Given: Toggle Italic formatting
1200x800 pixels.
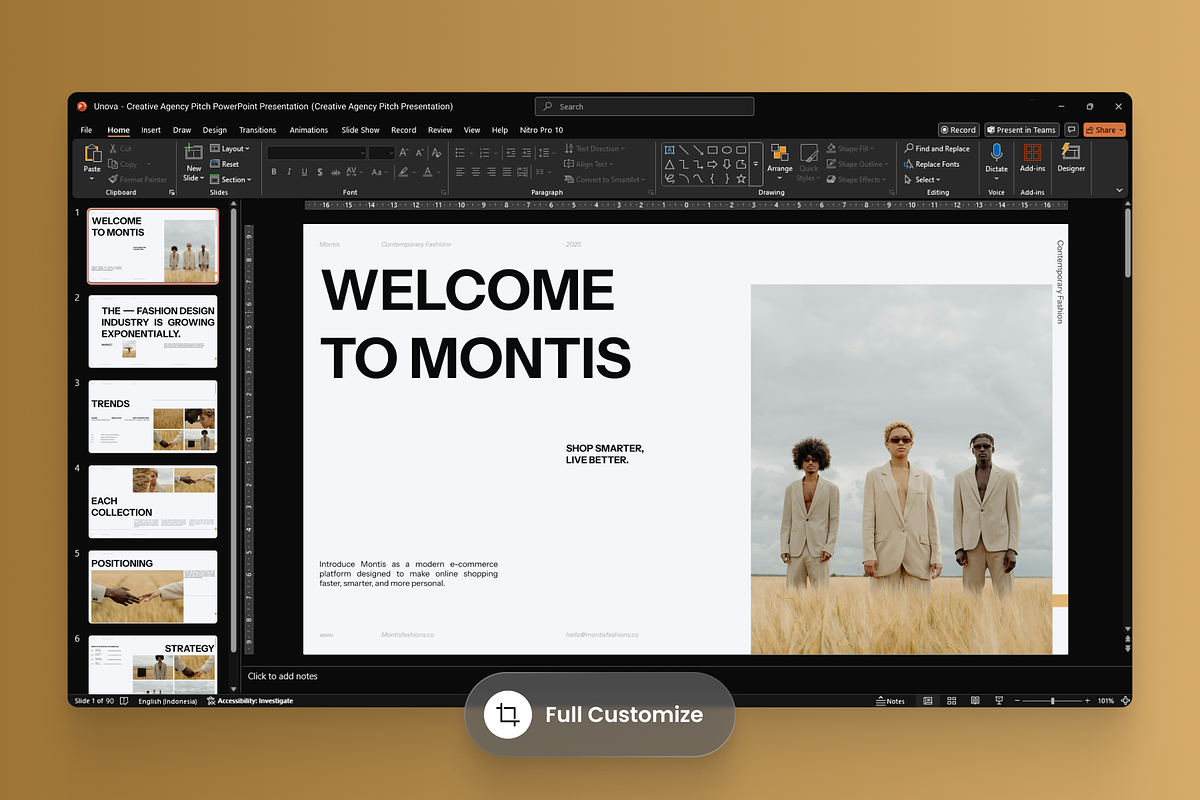Looking at the screenshot, I should coord(289,172).
